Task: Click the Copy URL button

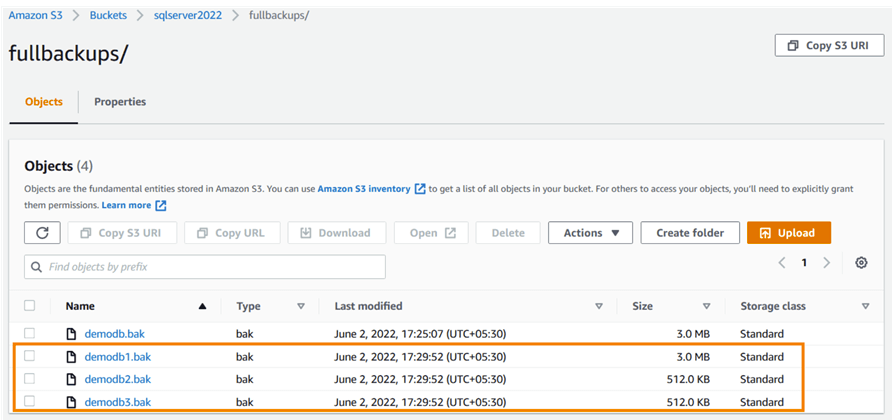Action: 232,233
